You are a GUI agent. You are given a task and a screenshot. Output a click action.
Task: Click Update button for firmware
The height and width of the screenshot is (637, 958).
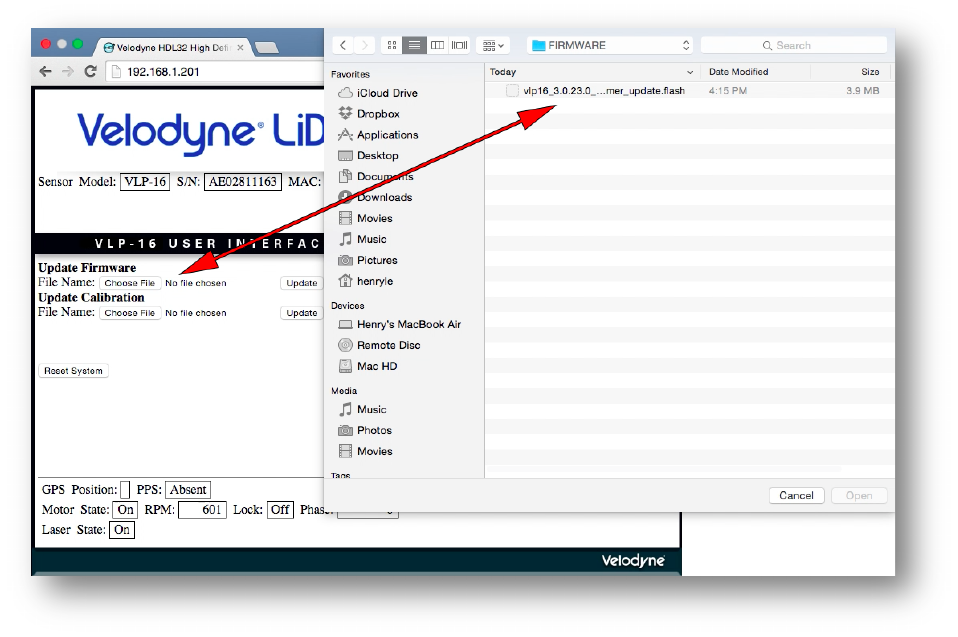click(302, 283)
